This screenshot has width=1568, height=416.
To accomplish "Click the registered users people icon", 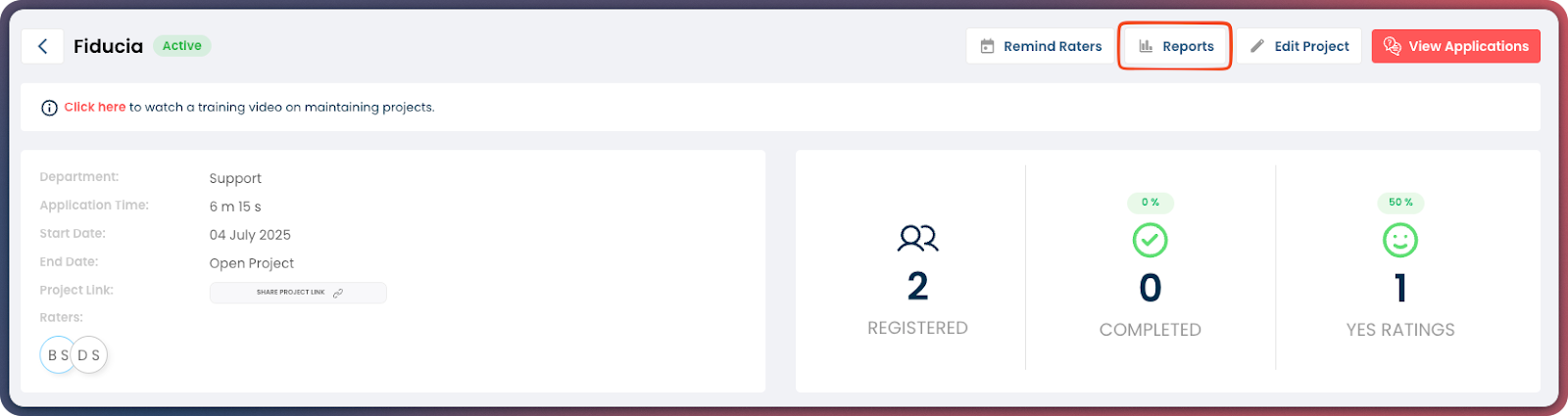I will (917, 238).
